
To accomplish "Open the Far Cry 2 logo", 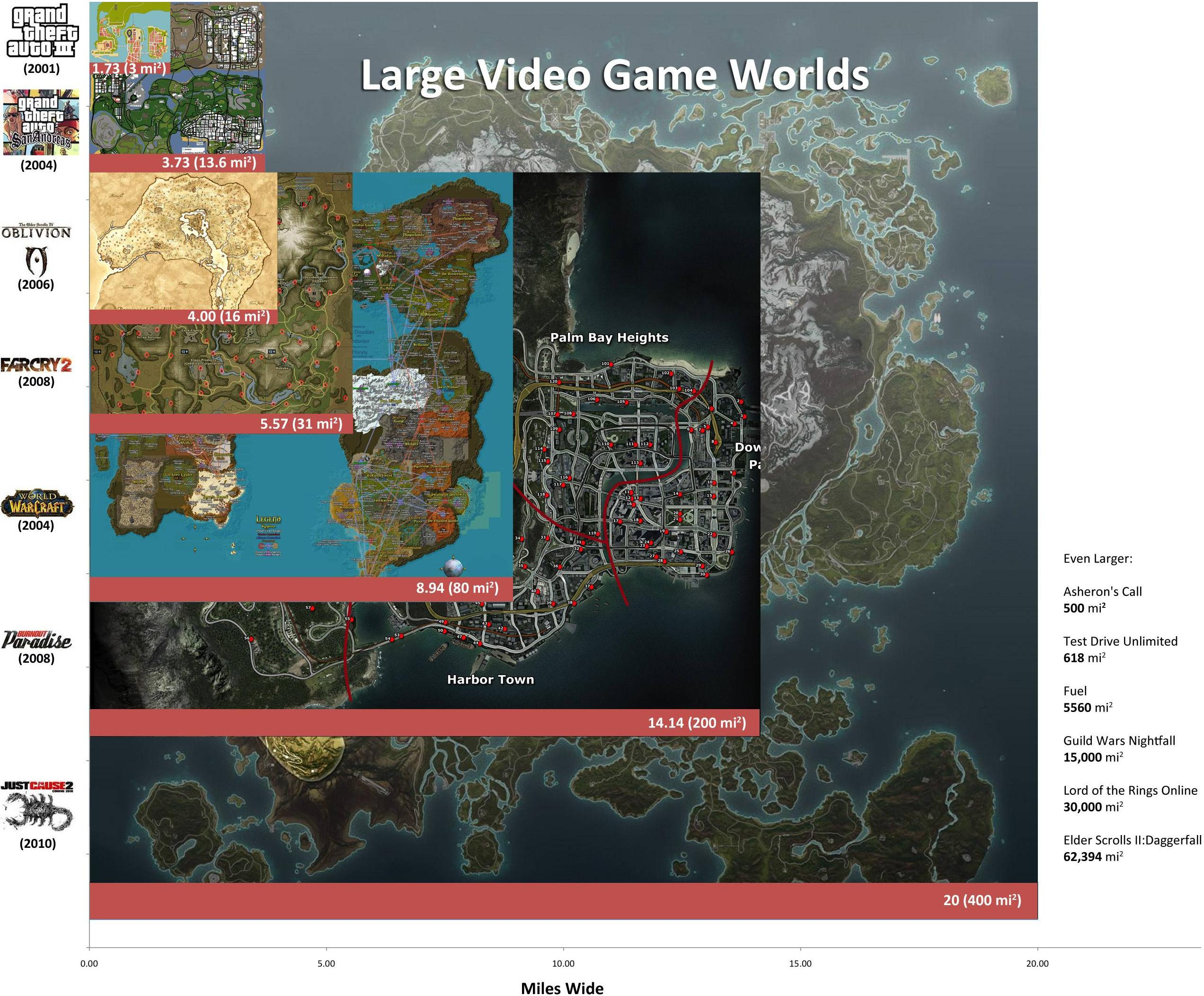I will 36,365.
